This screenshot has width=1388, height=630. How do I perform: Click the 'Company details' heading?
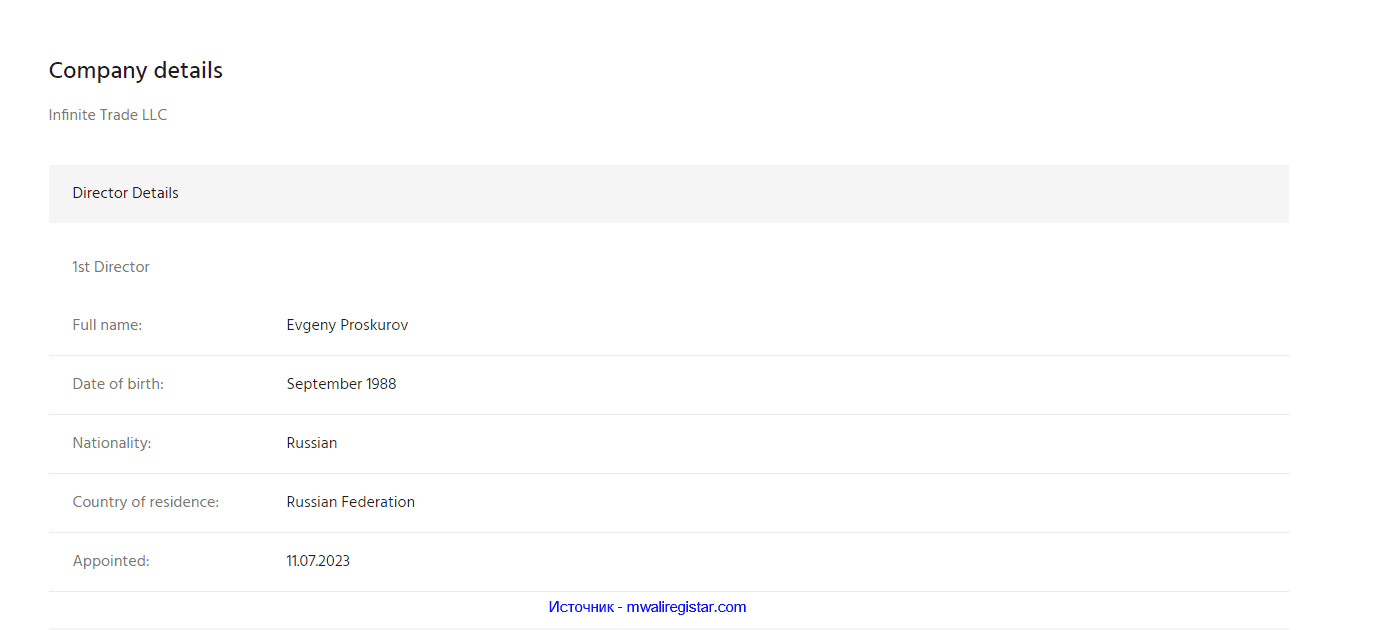coord(136,71)
